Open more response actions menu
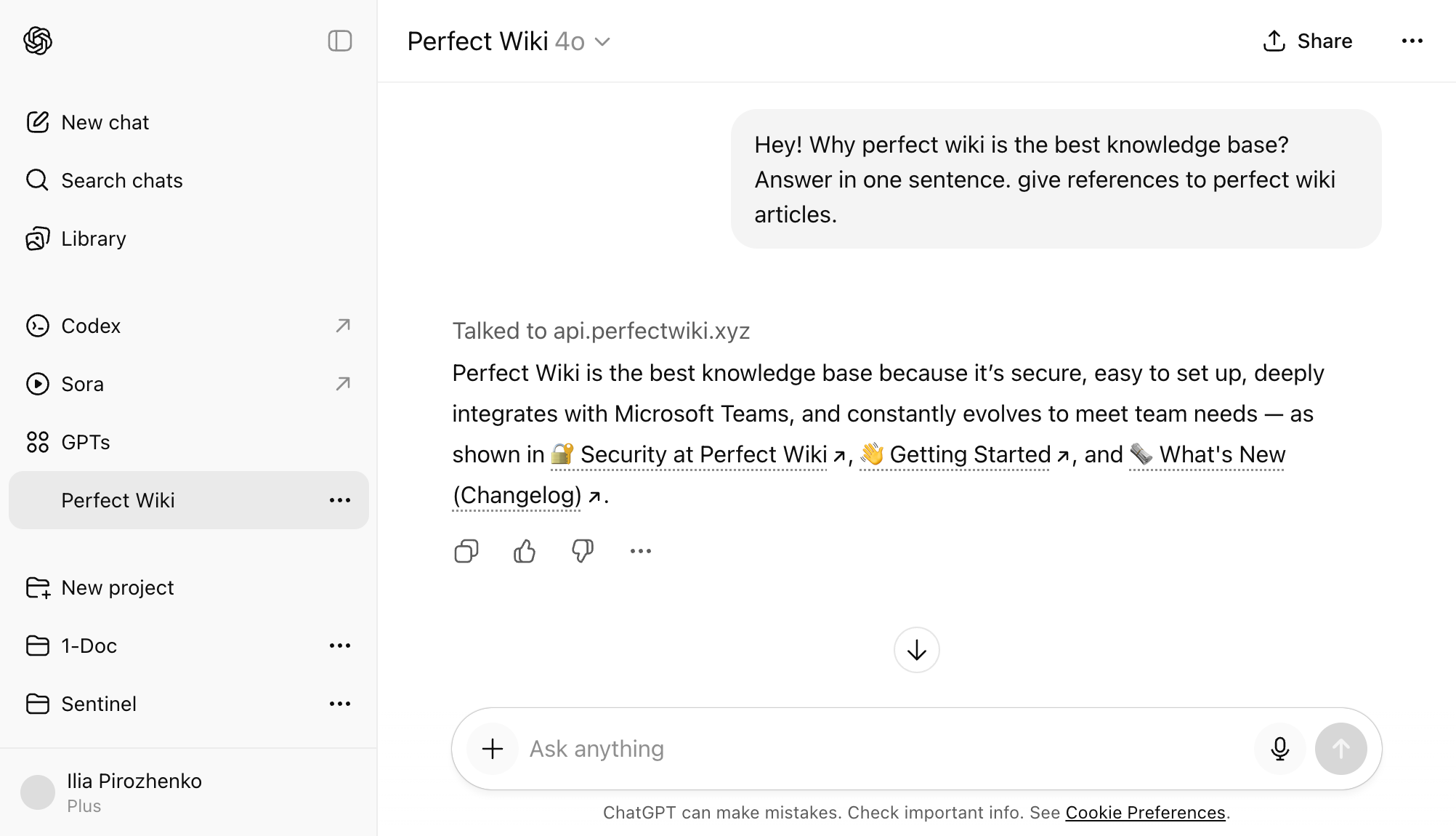Image resolution: width=1456 pixels, height=836 pixels. pyautogui.click(x=640, y=551)
